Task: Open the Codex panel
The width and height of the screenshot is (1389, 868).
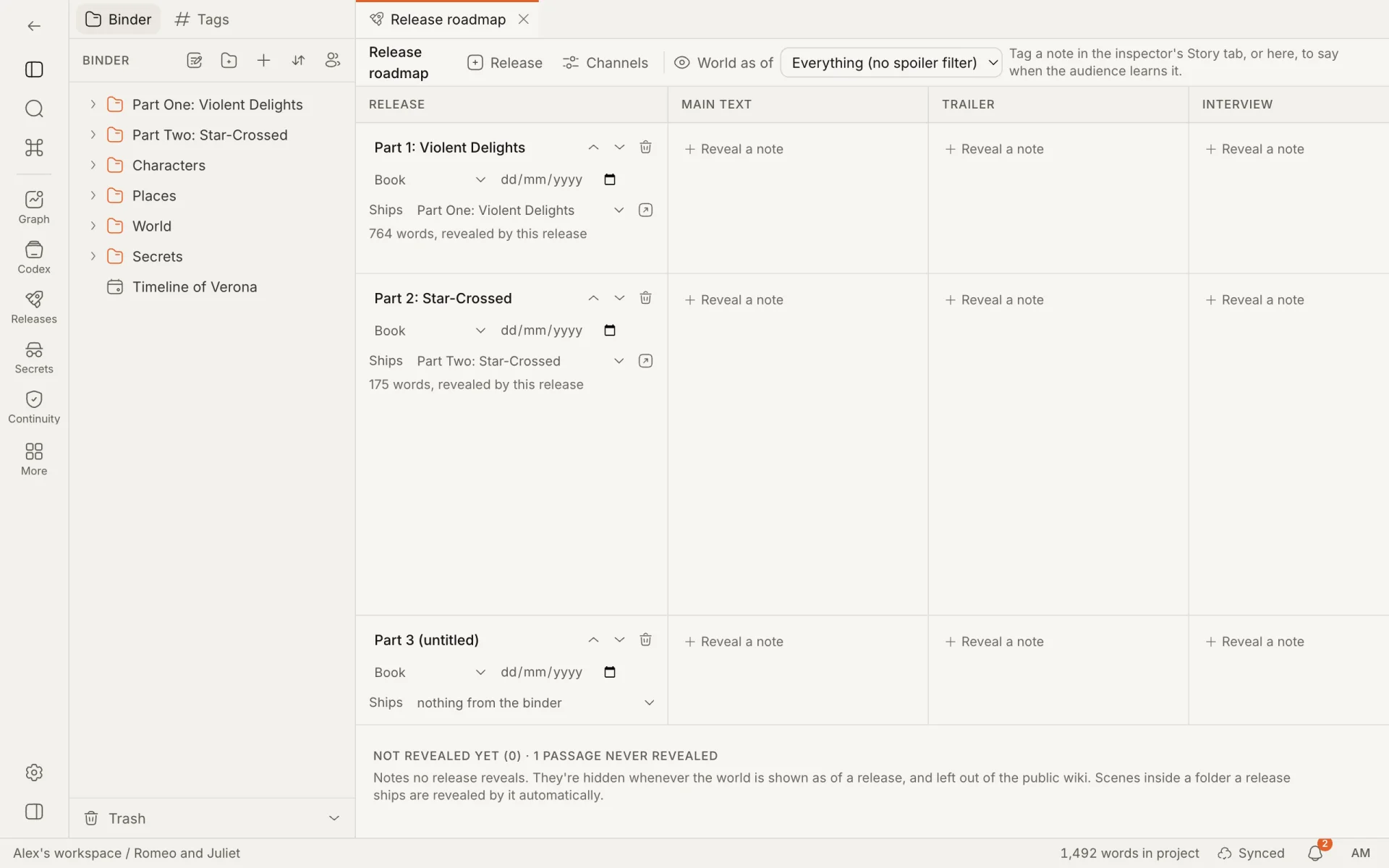Action: 34,258
